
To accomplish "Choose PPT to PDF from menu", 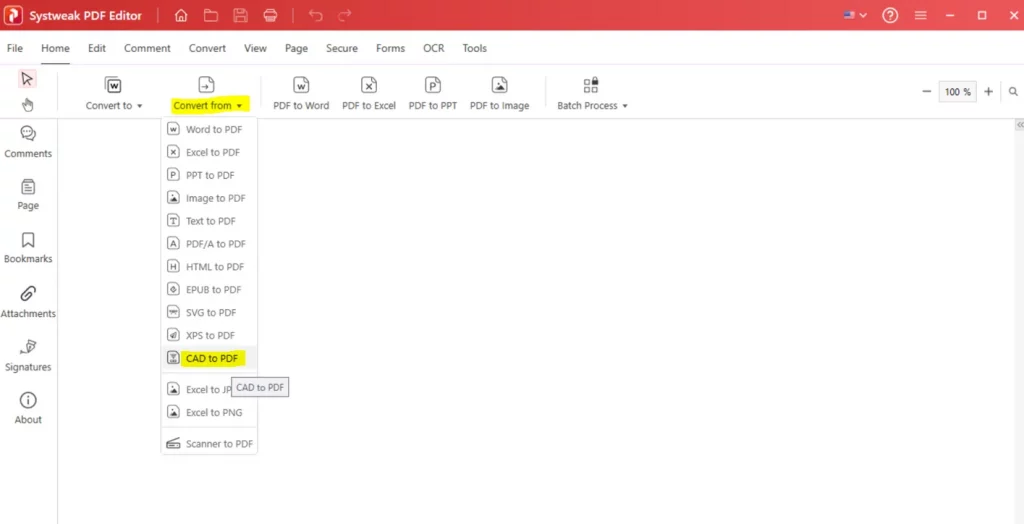I will tap(209, 175).
